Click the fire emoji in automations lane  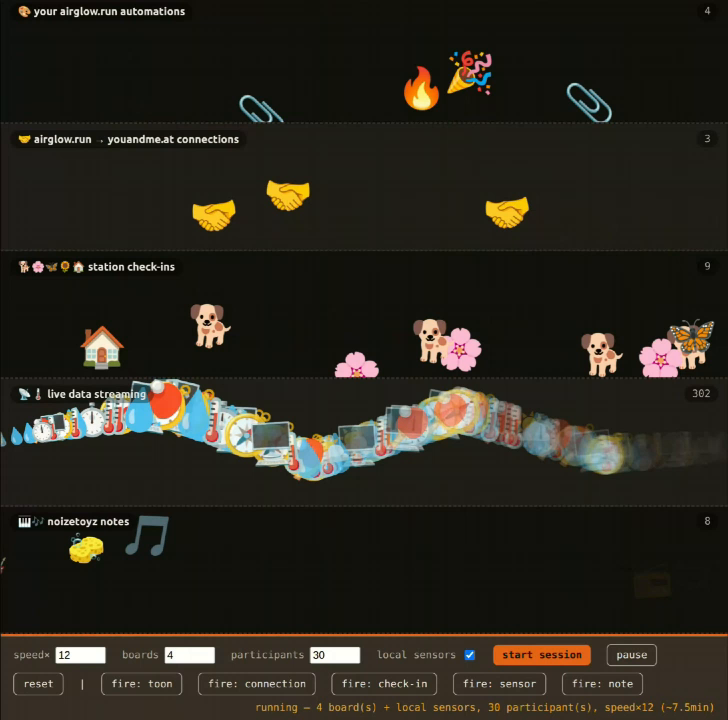click(421, 88)
